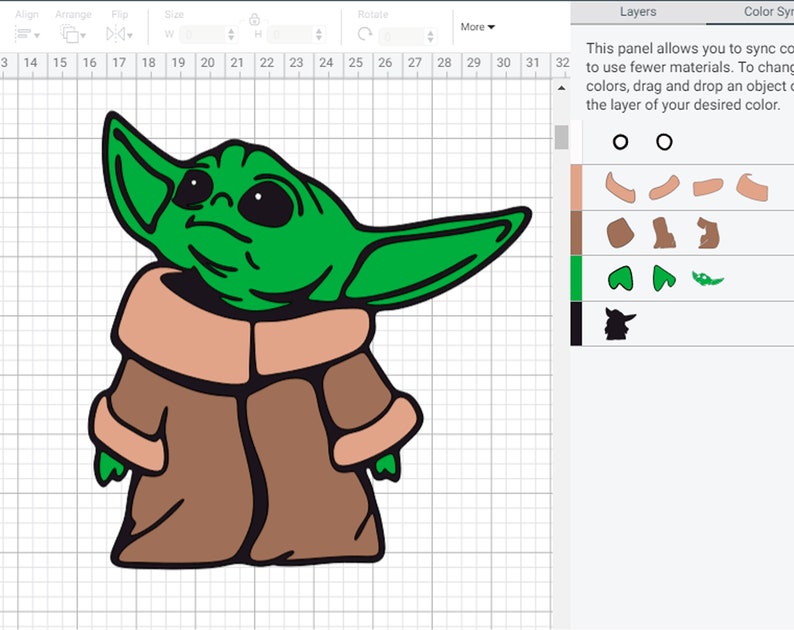Open the Align dropdown tool

pos(27,34)
